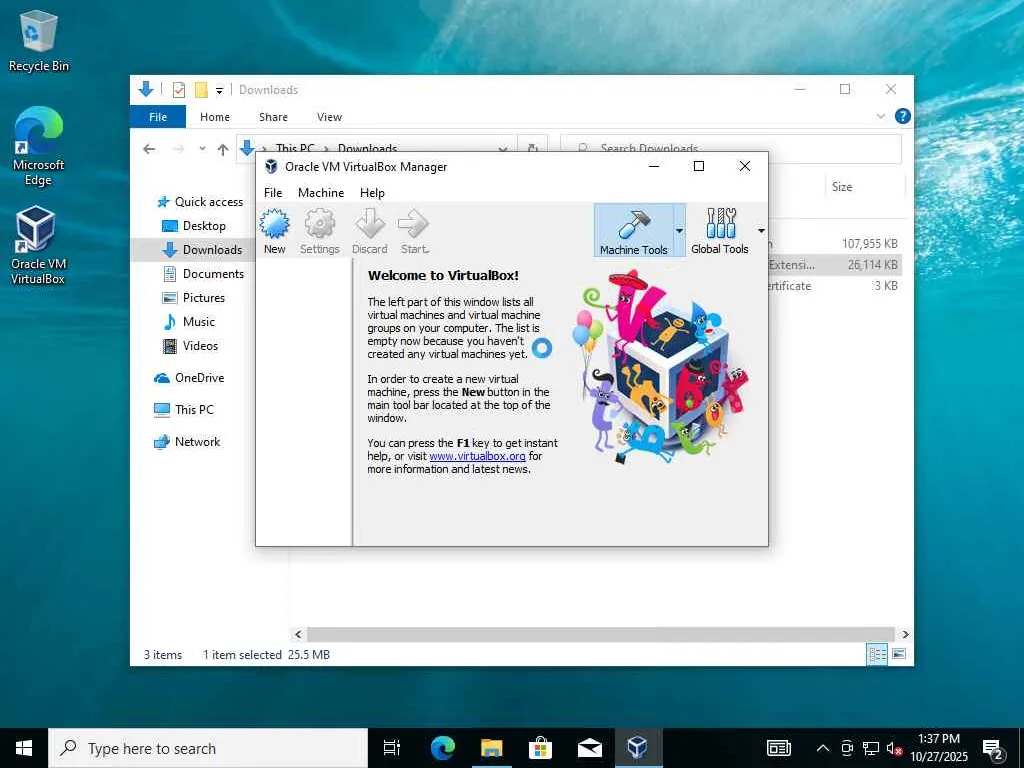The height and width of the screenshot is (768, 1024).
Task: Open Settings in the VirtualBox toolbar
Action: click(319, 231)
